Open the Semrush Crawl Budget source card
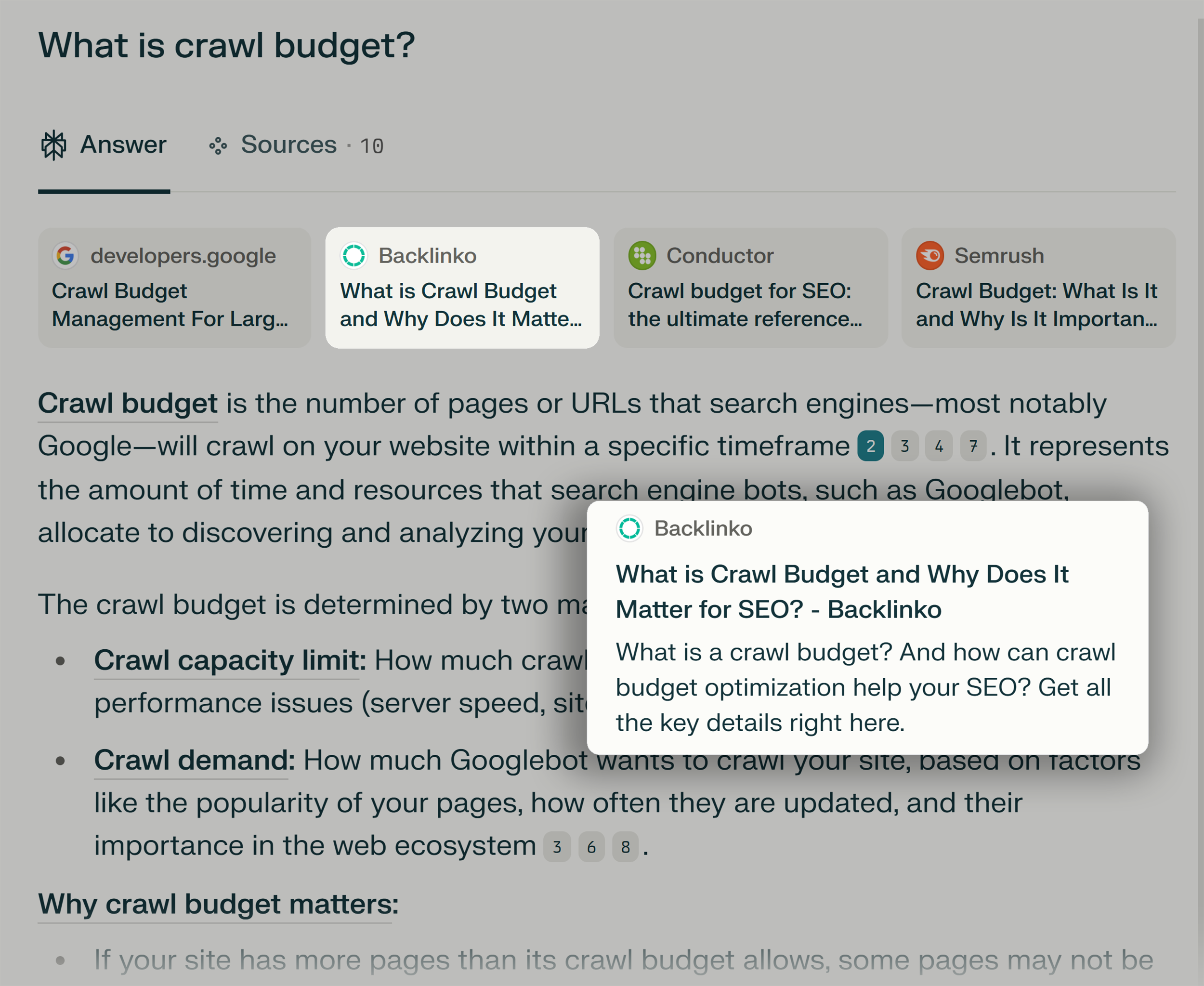 pyautogui.click(x=1038, y=288)
